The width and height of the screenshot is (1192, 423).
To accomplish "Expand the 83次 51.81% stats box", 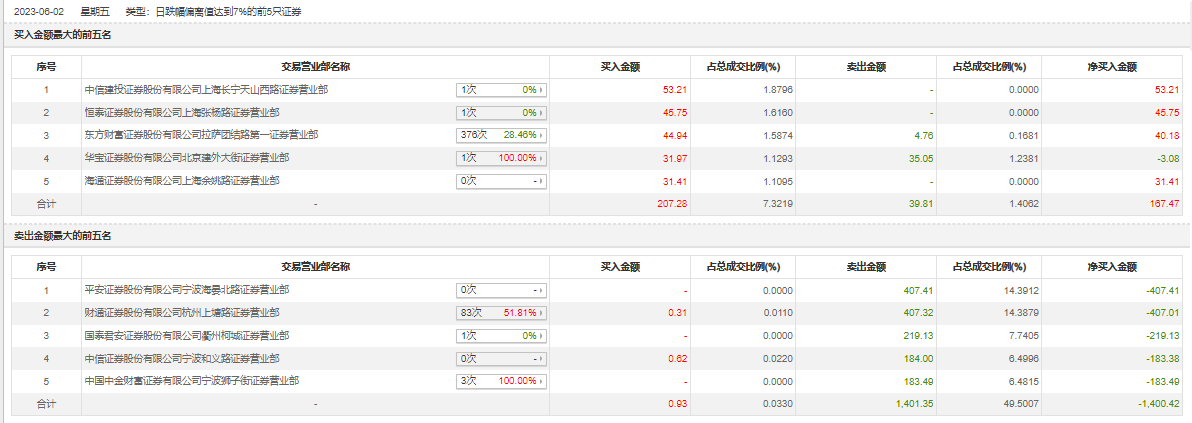I will tap(502, 313).
